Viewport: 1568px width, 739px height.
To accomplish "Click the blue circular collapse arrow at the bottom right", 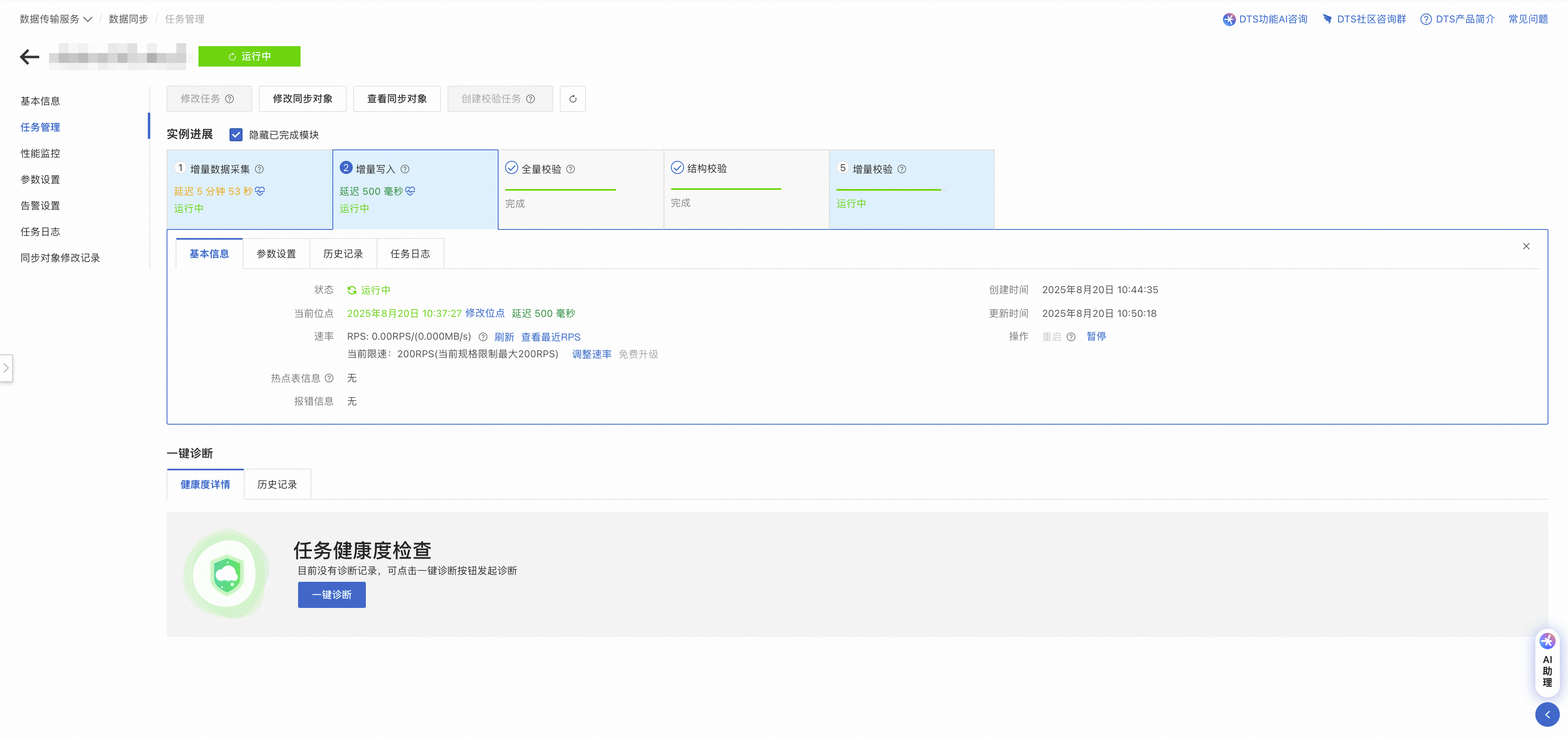I will click(1547, 714).
